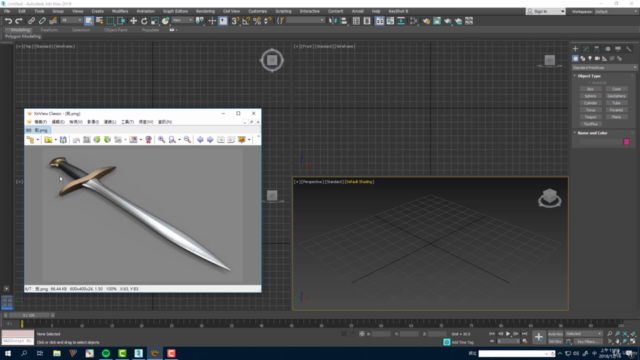Switch to the Object Paint ribbon tab
This screenshot has width=640, height=360.
click(116, 30)
